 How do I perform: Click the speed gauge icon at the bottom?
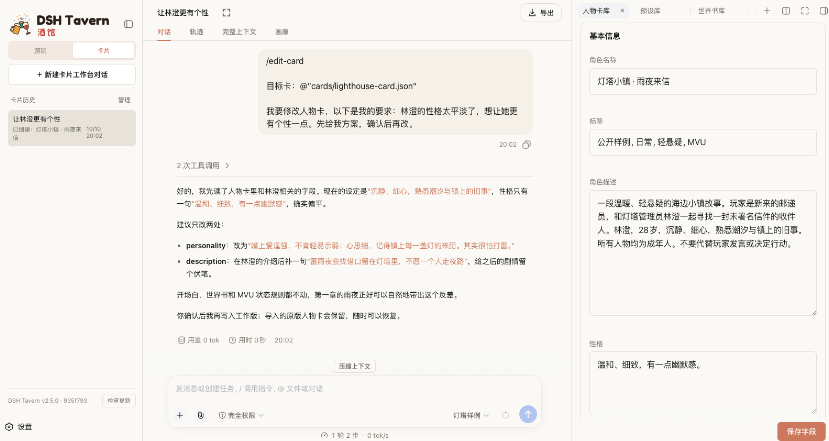tap(324, 435)
